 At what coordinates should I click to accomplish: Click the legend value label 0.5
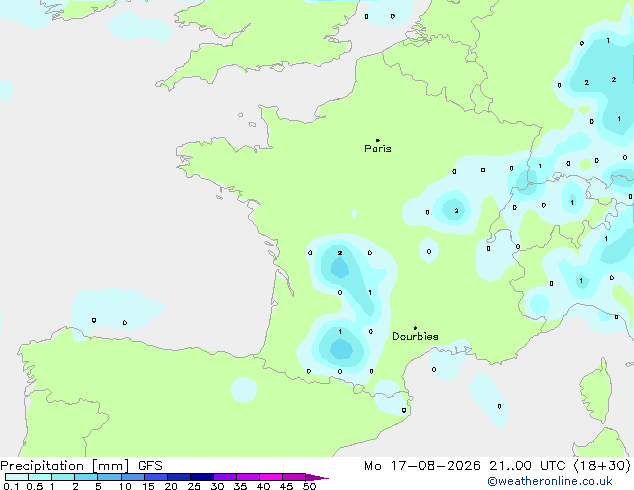35,486
